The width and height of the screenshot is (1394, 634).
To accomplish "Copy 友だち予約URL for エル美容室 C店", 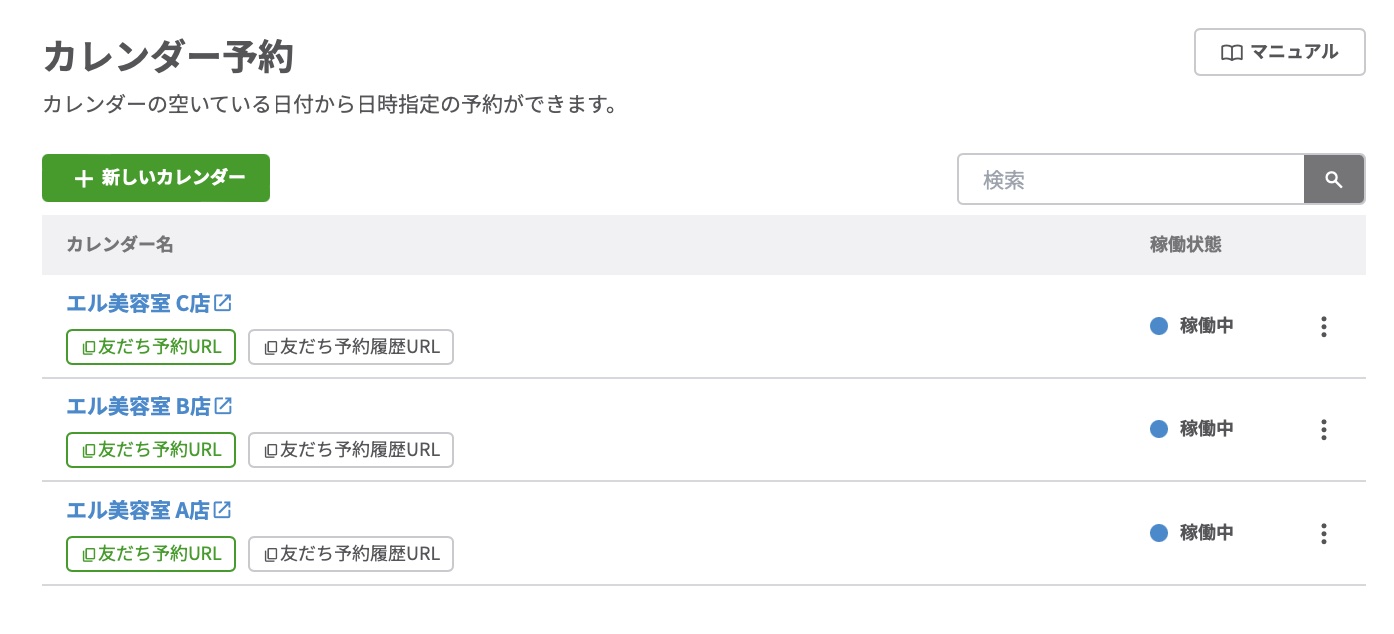I will coord(151,346).
